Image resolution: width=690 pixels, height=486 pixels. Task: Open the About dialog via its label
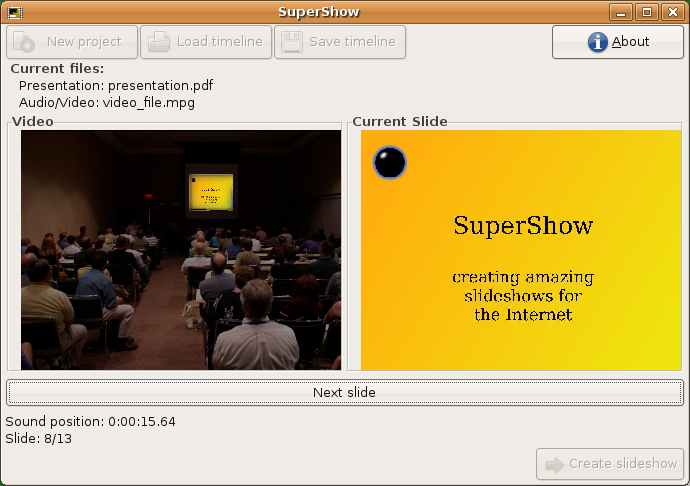[630, 42]
